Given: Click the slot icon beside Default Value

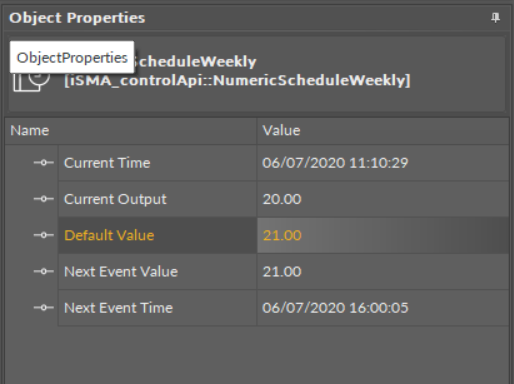Looking at the screenshot, I should [44, 235].
